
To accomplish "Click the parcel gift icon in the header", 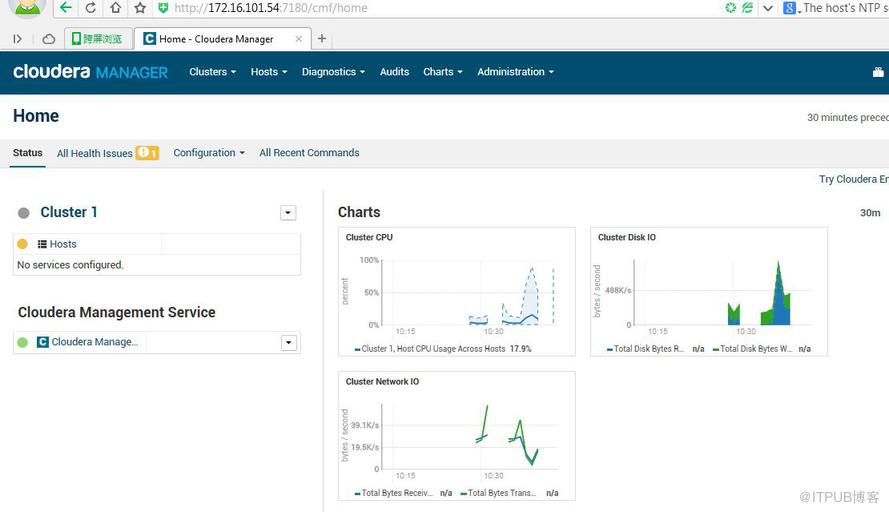I will (x=878, y=72).
